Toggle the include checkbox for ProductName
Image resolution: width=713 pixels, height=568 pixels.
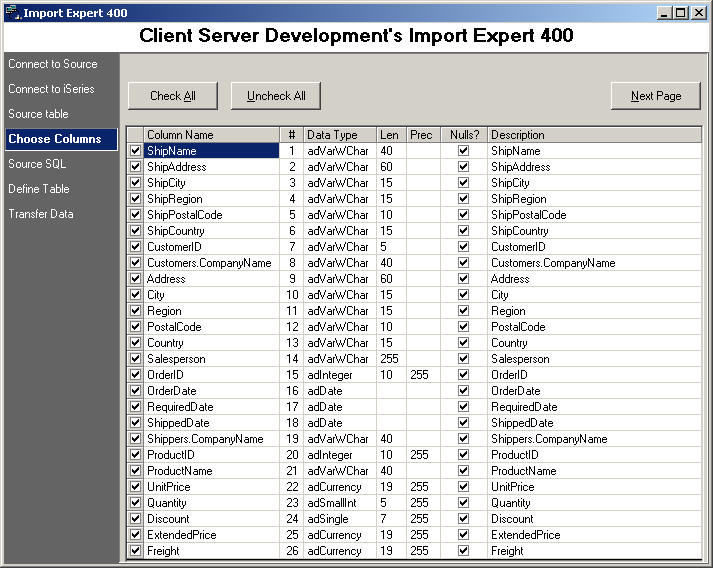pos(136,471)
